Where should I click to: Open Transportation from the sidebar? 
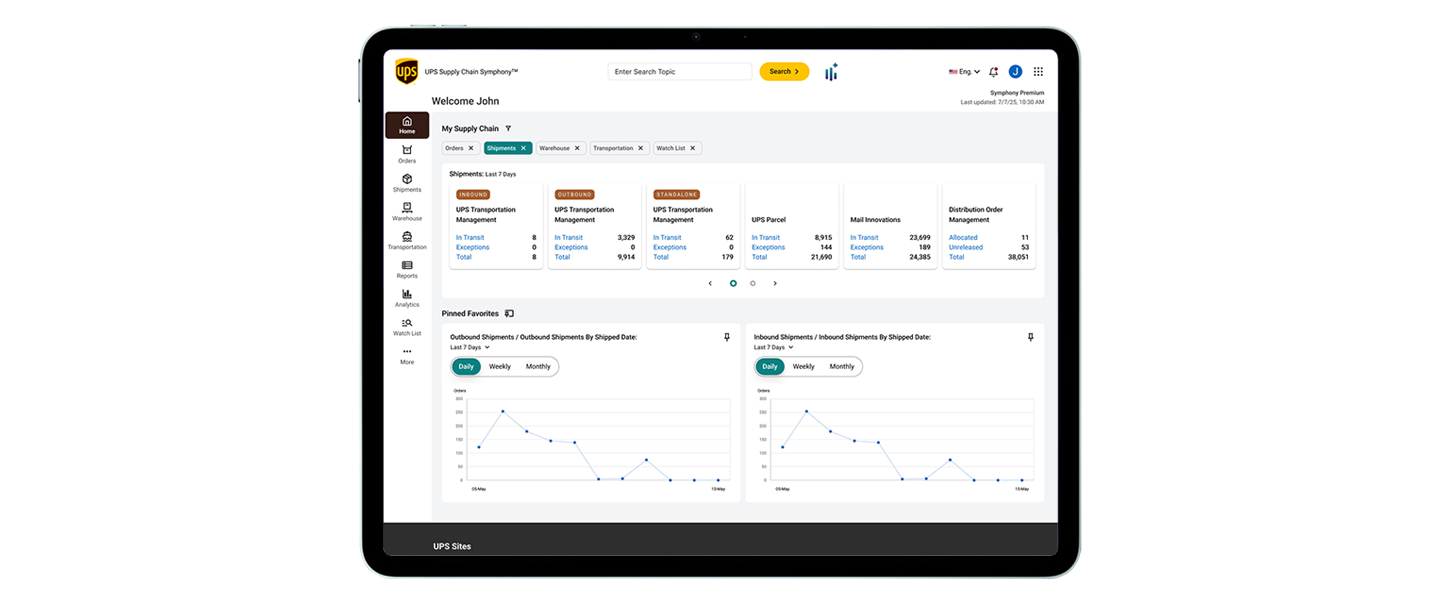[x=407, y=241]
